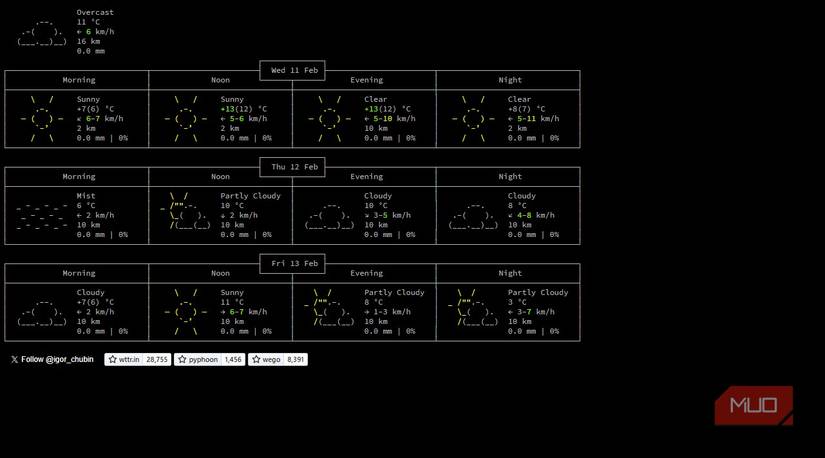Click the wttr.in star count 28,755

[x=157, y=360]
